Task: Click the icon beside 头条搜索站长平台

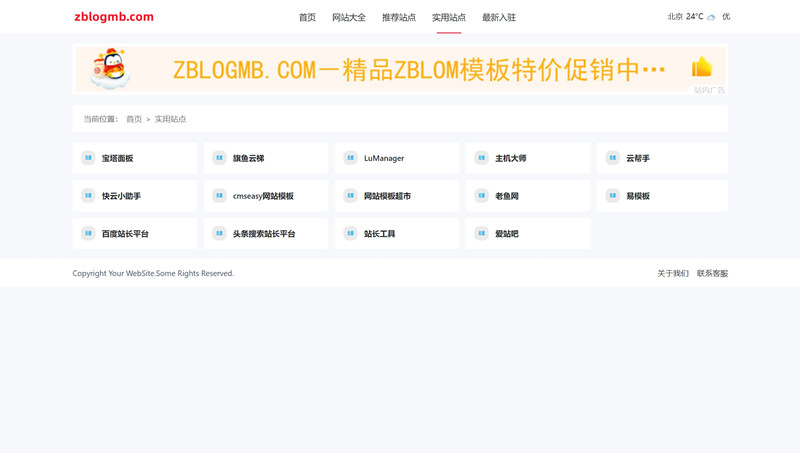Action: click(219, 233)
